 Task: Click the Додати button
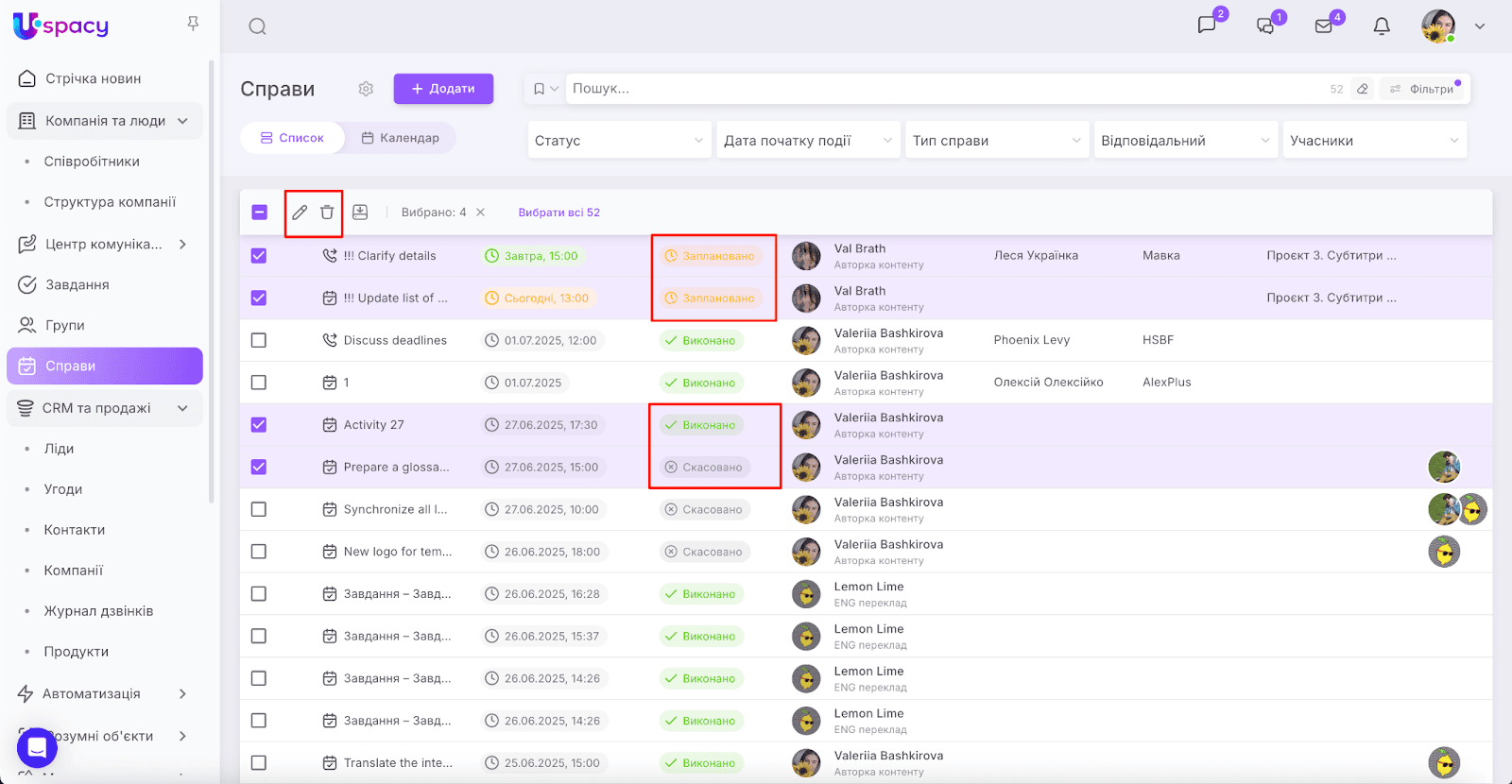pyautogui.click(x=443, y=89)
